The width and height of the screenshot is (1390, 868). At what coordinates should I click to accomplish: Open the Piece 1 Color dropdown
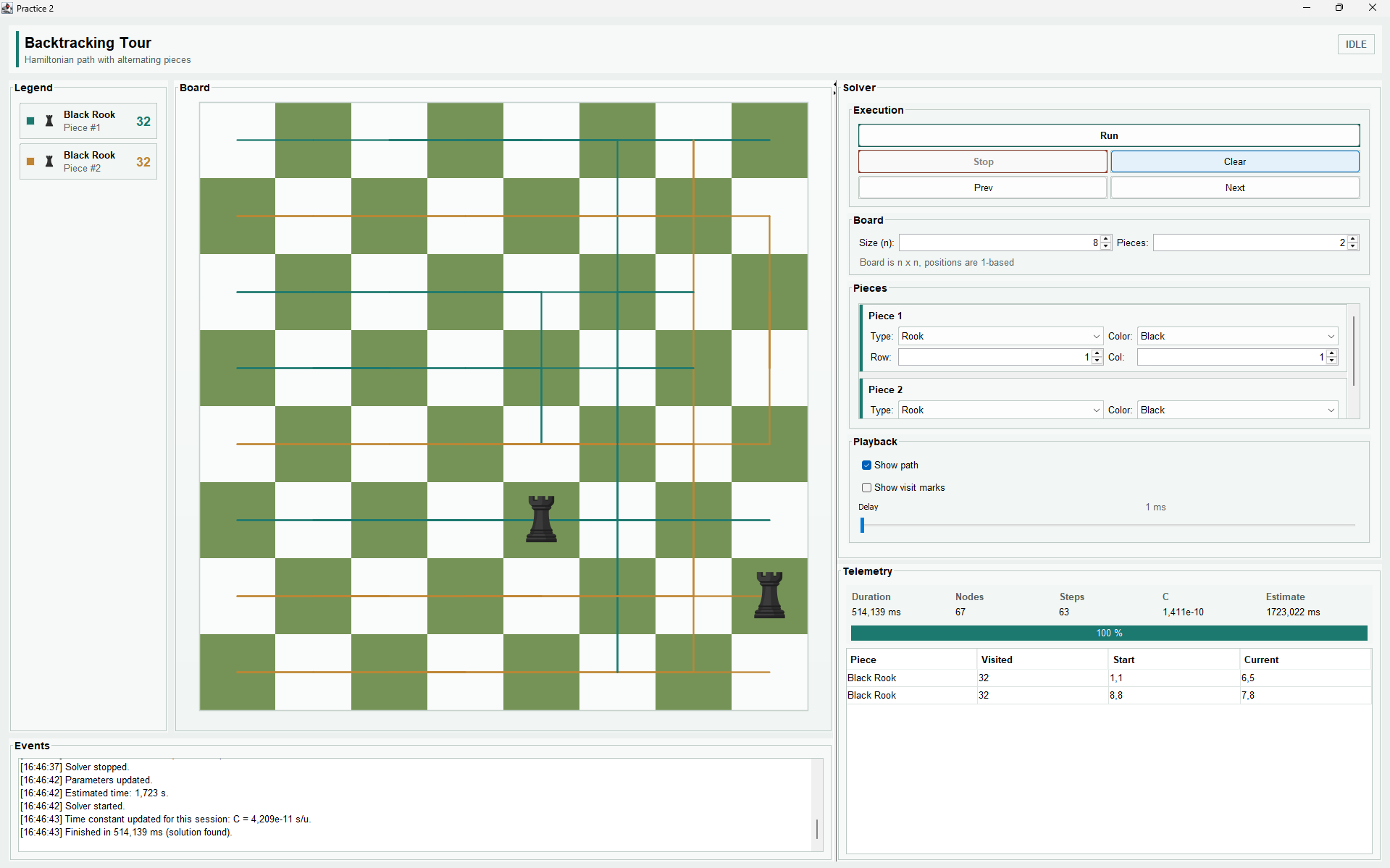(1237, 336)
